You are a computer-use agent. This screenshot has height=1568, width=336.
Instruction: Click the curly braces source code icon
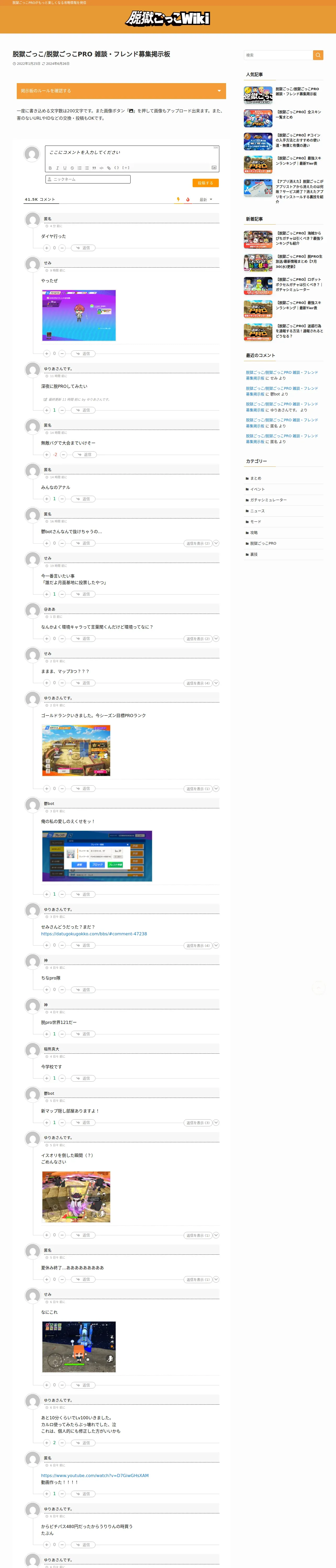tap(116, 168)
